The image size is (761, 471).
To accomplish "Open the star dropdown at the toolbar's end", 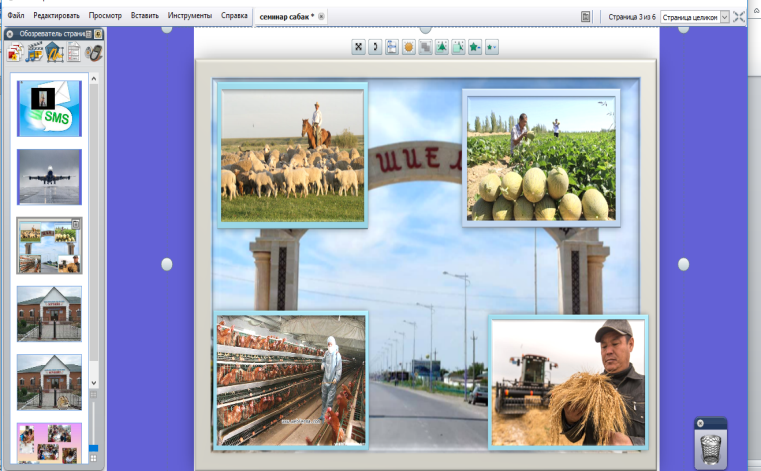I will (x=492, y=47).
